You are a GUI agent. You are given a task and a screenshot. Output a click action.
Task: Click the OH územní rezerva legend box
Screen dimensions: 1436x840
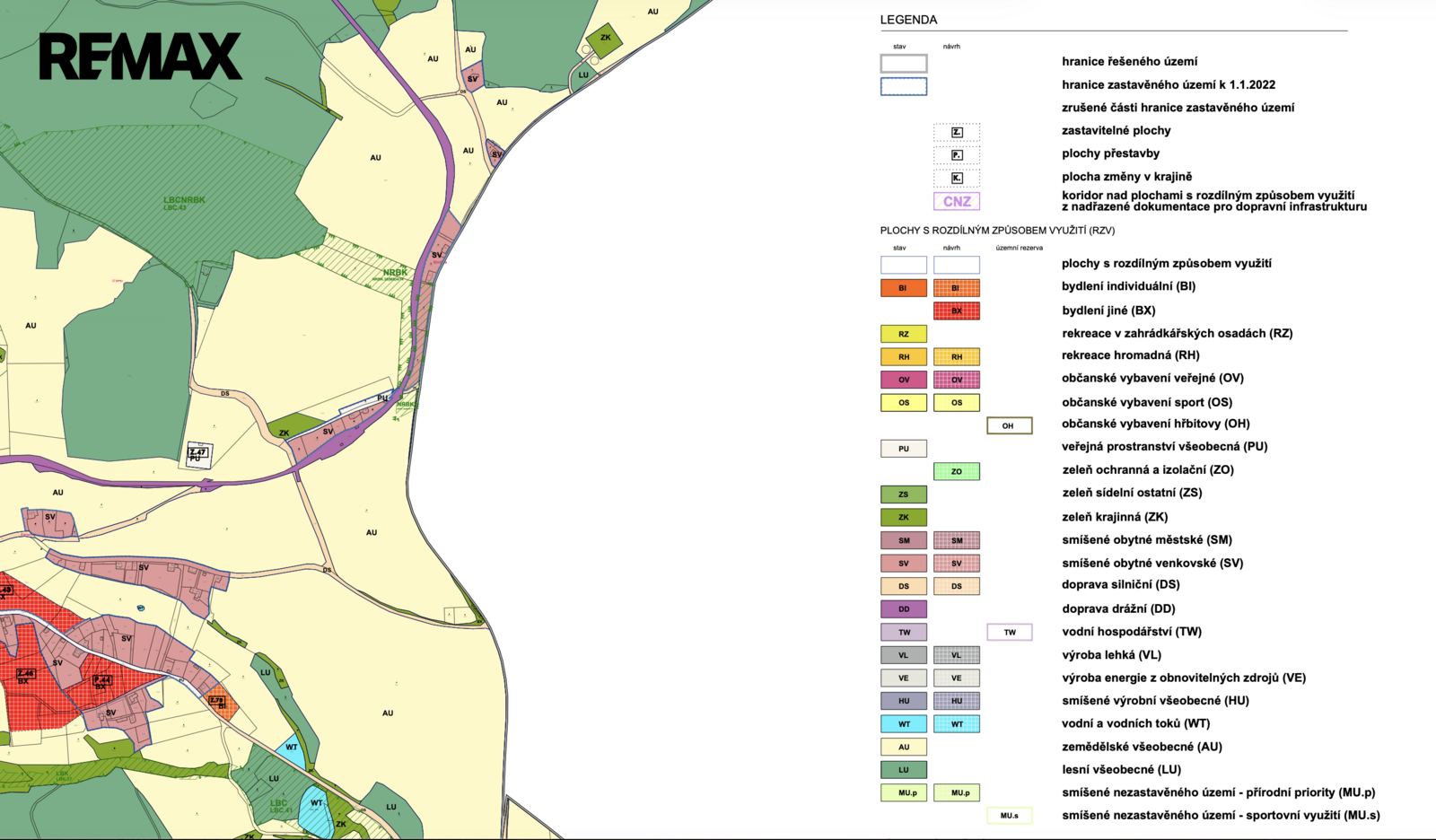tap(1009, 425)
